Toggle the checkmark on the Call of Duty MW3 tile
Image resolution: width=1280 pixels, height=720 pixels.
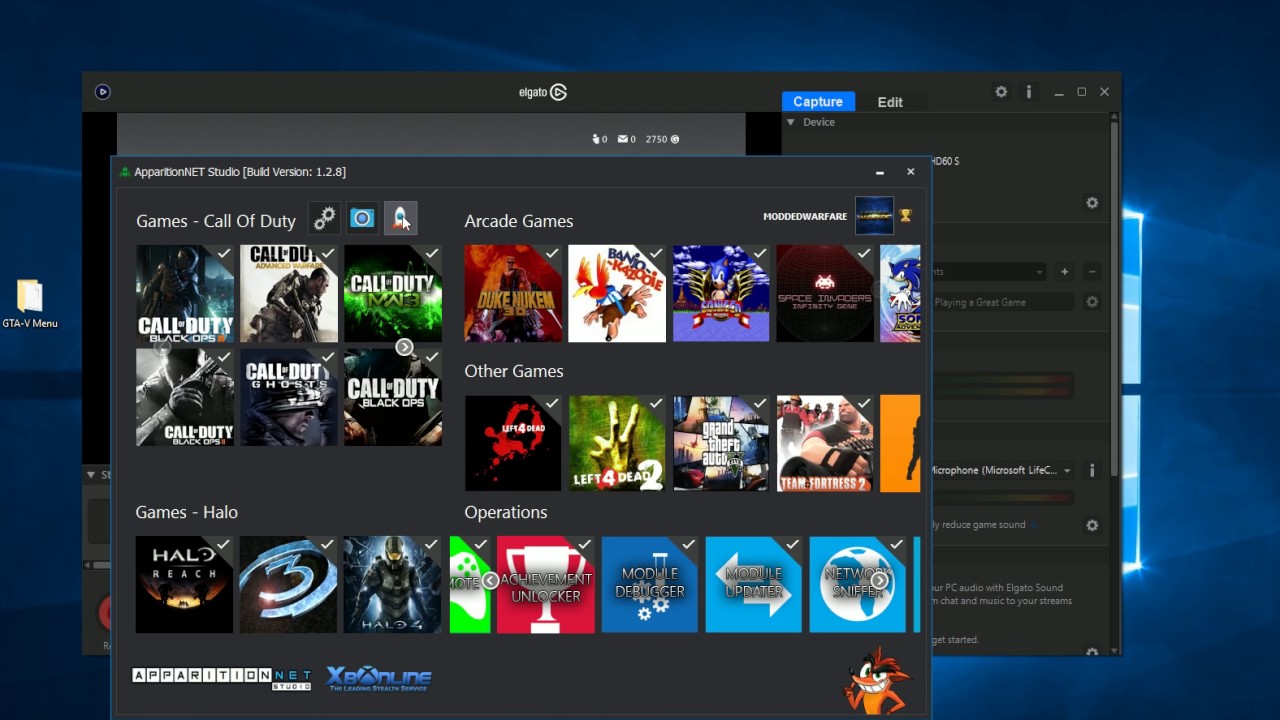(432, 254)
